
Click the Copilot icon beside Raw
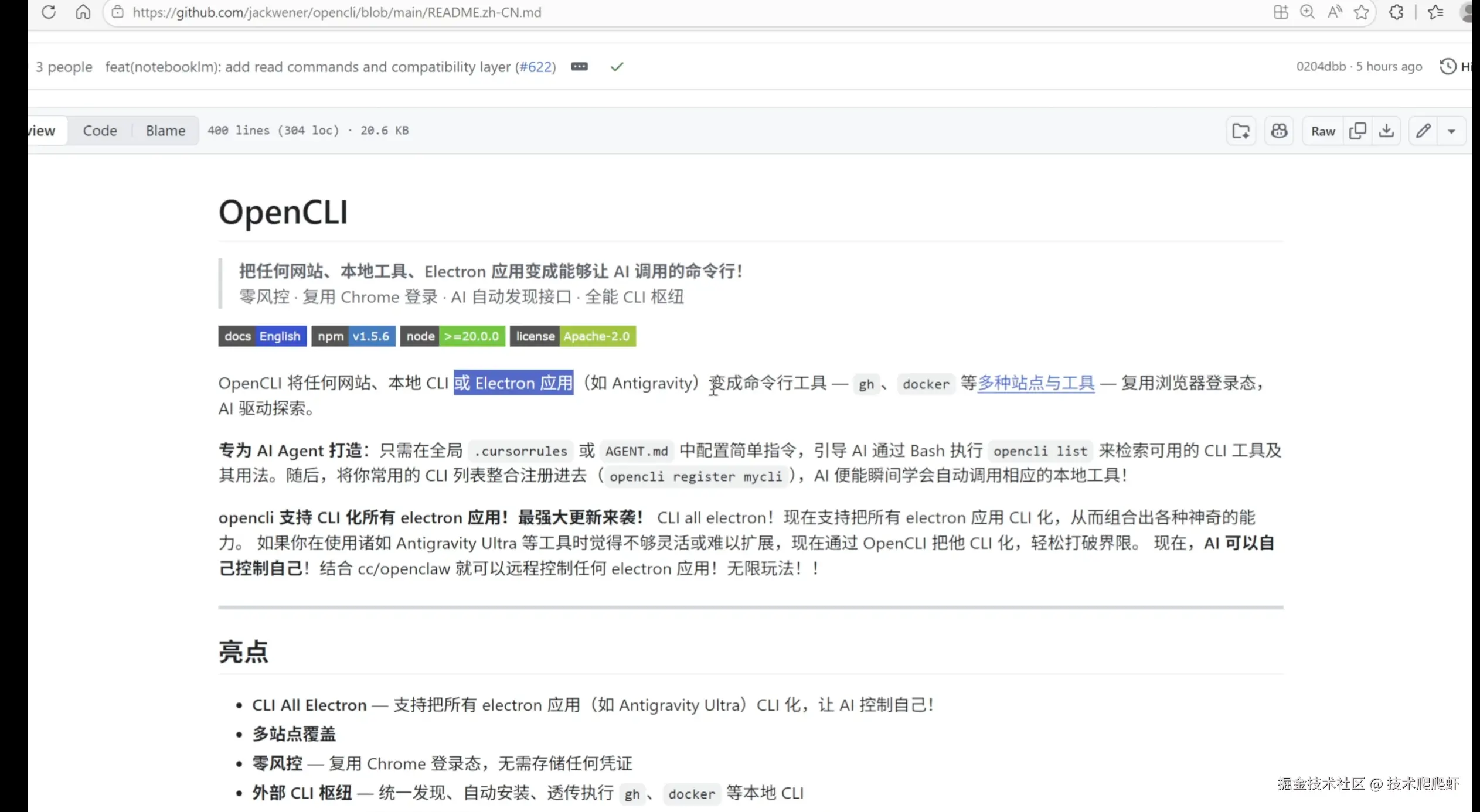click(x=1279, y=131)
